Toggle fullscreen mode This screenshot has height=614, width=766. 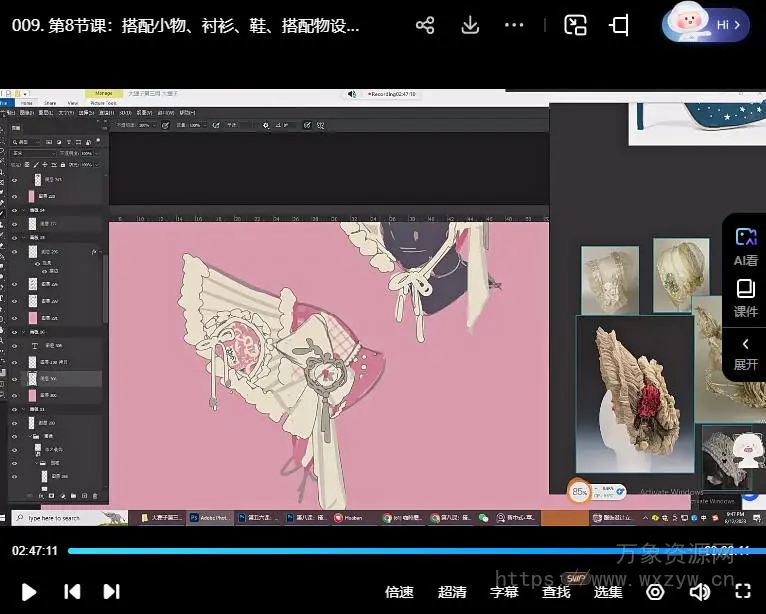[x=743, y=591]
